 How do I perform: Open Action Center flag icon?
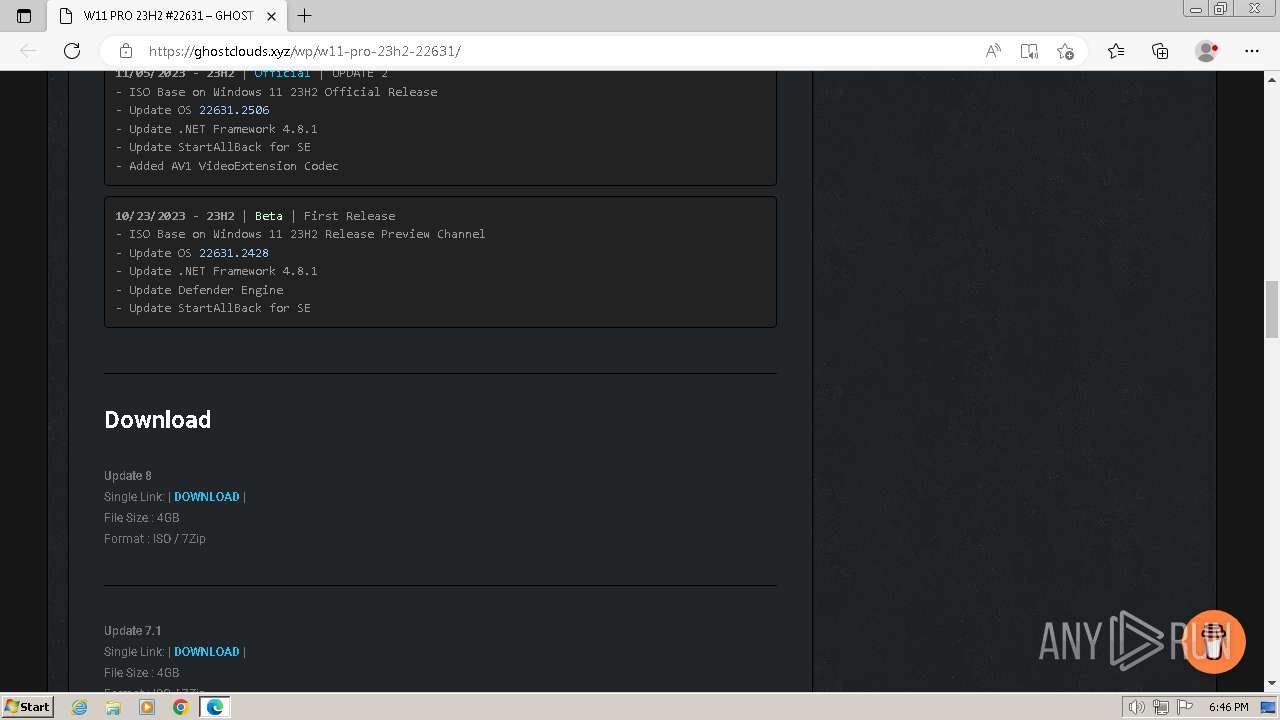[1184, 707]
